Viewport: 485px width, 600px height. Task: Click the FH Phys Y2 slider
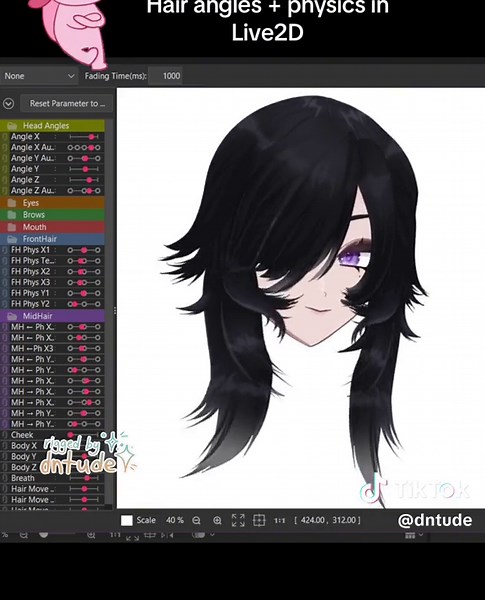click(x=84, y=304)
